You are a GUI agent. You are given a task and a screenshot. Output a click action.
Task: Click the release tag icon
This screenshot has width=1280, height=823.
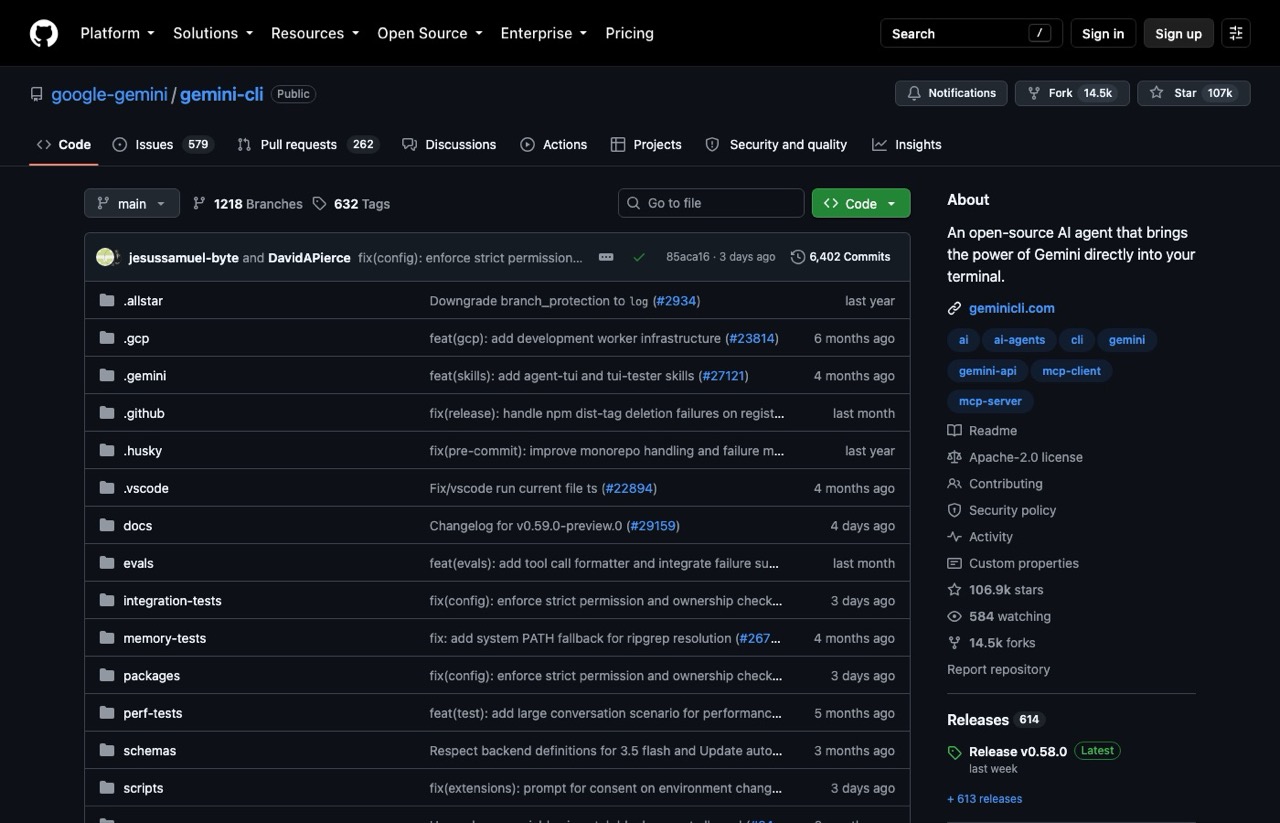tap(954, 752)
